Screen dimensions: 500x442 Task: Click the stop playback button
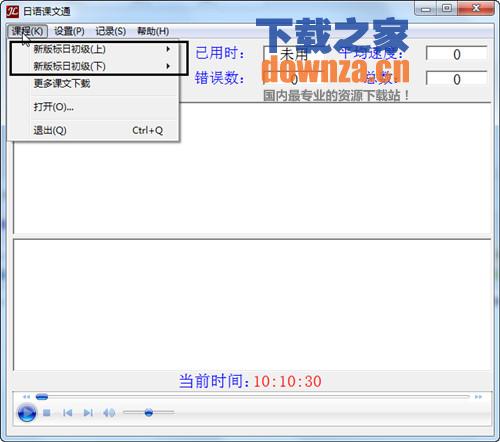[x=47, y=413]
